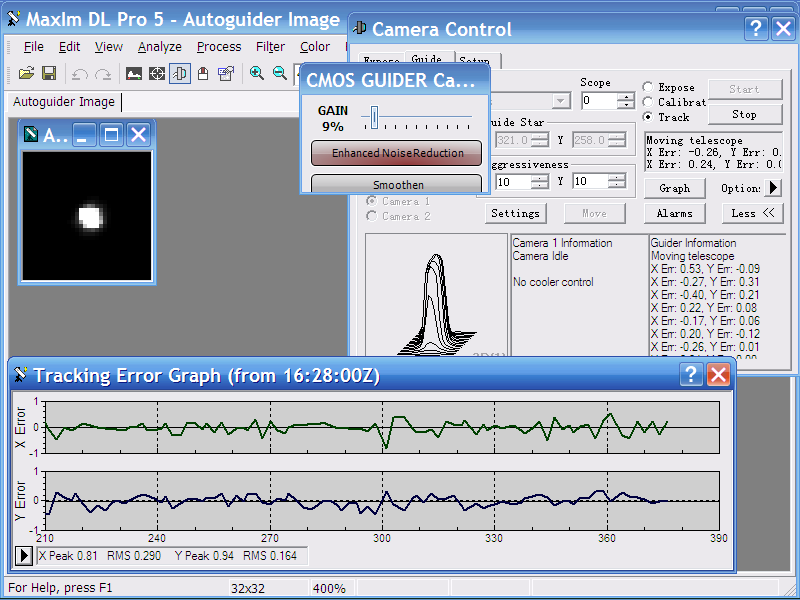
Task: Toggle the Smoothen button in CMOS Guider
Action: click(x=396, y=184)
